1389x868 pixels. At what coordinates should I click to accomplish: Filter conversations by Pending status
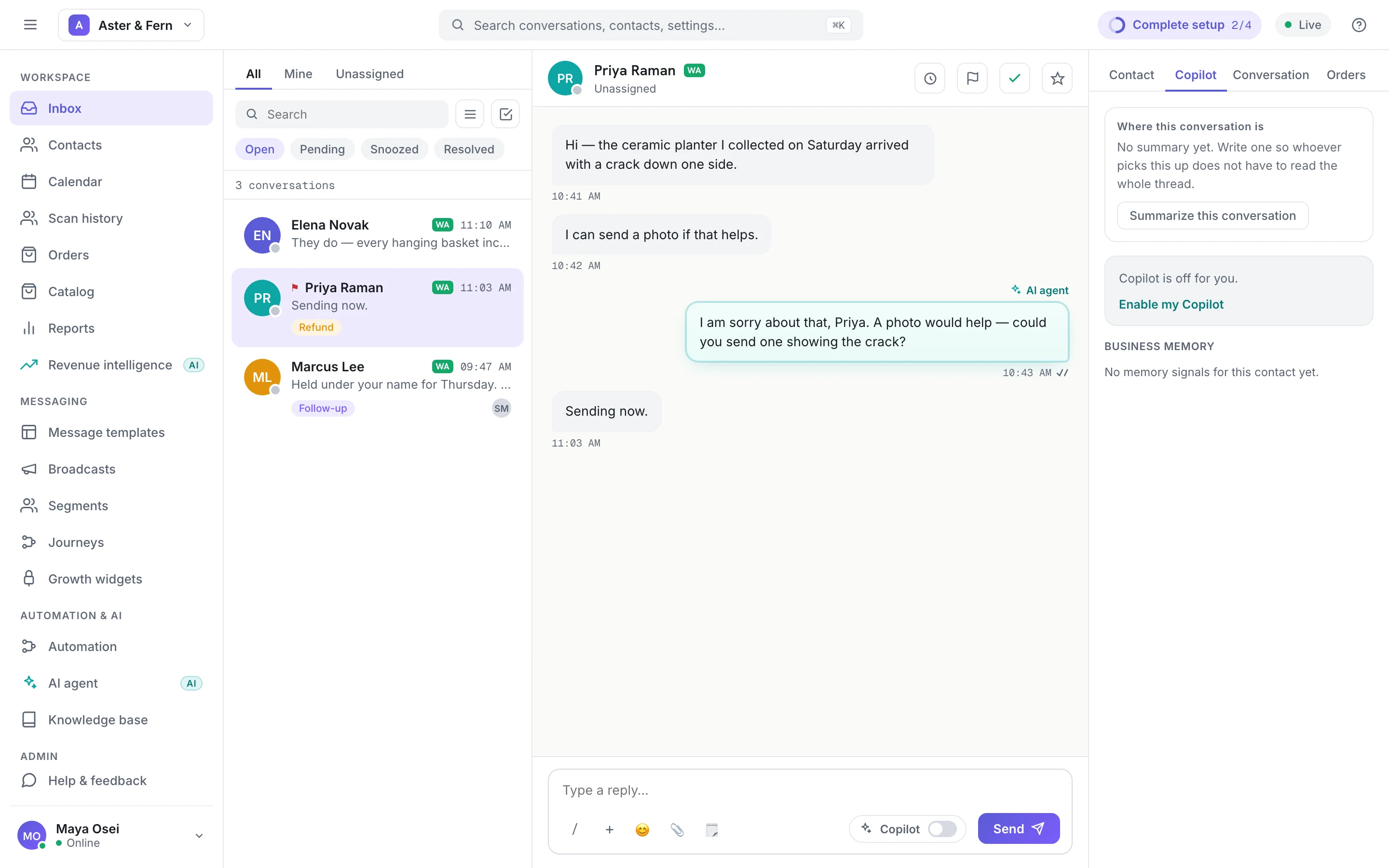322,149
